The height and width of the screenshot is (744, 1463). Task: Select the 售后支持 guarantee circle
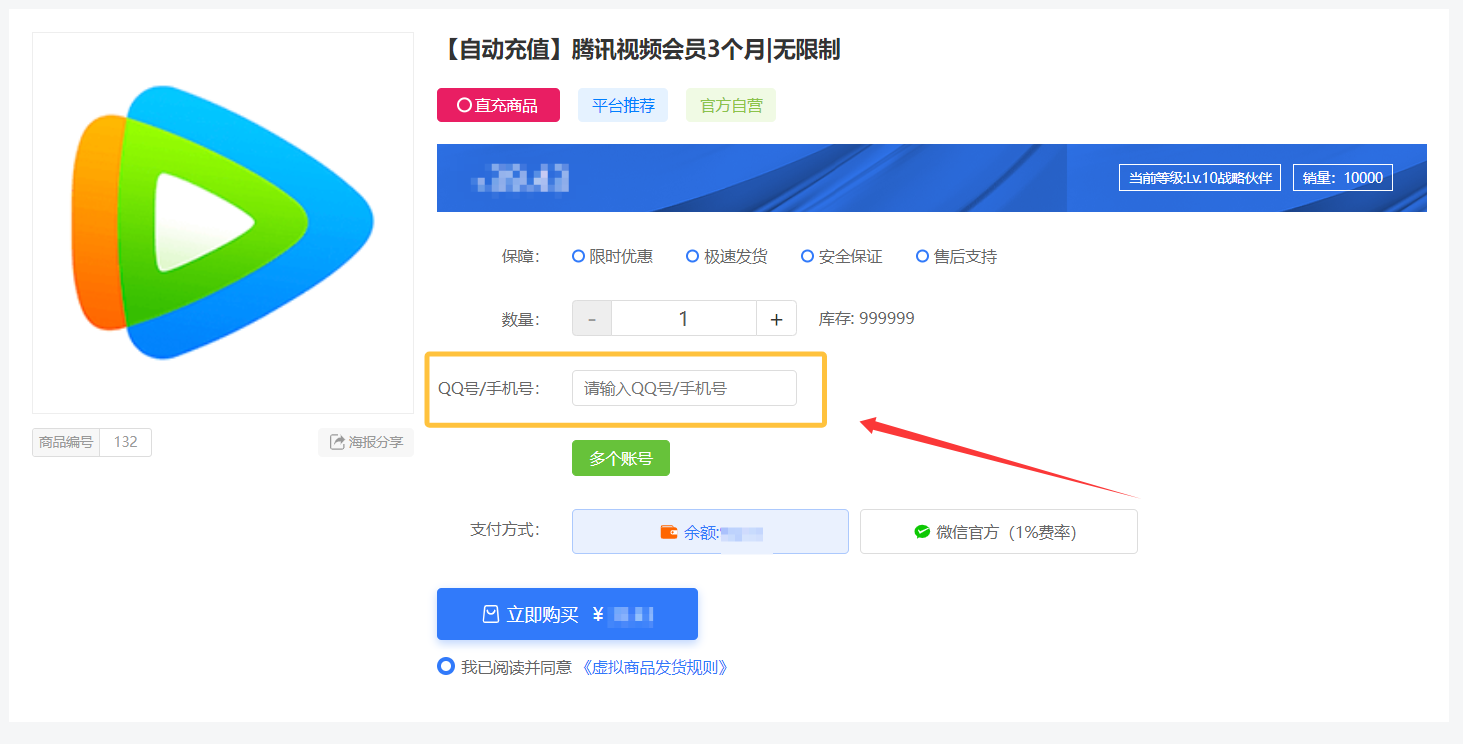tap(923, 256)
